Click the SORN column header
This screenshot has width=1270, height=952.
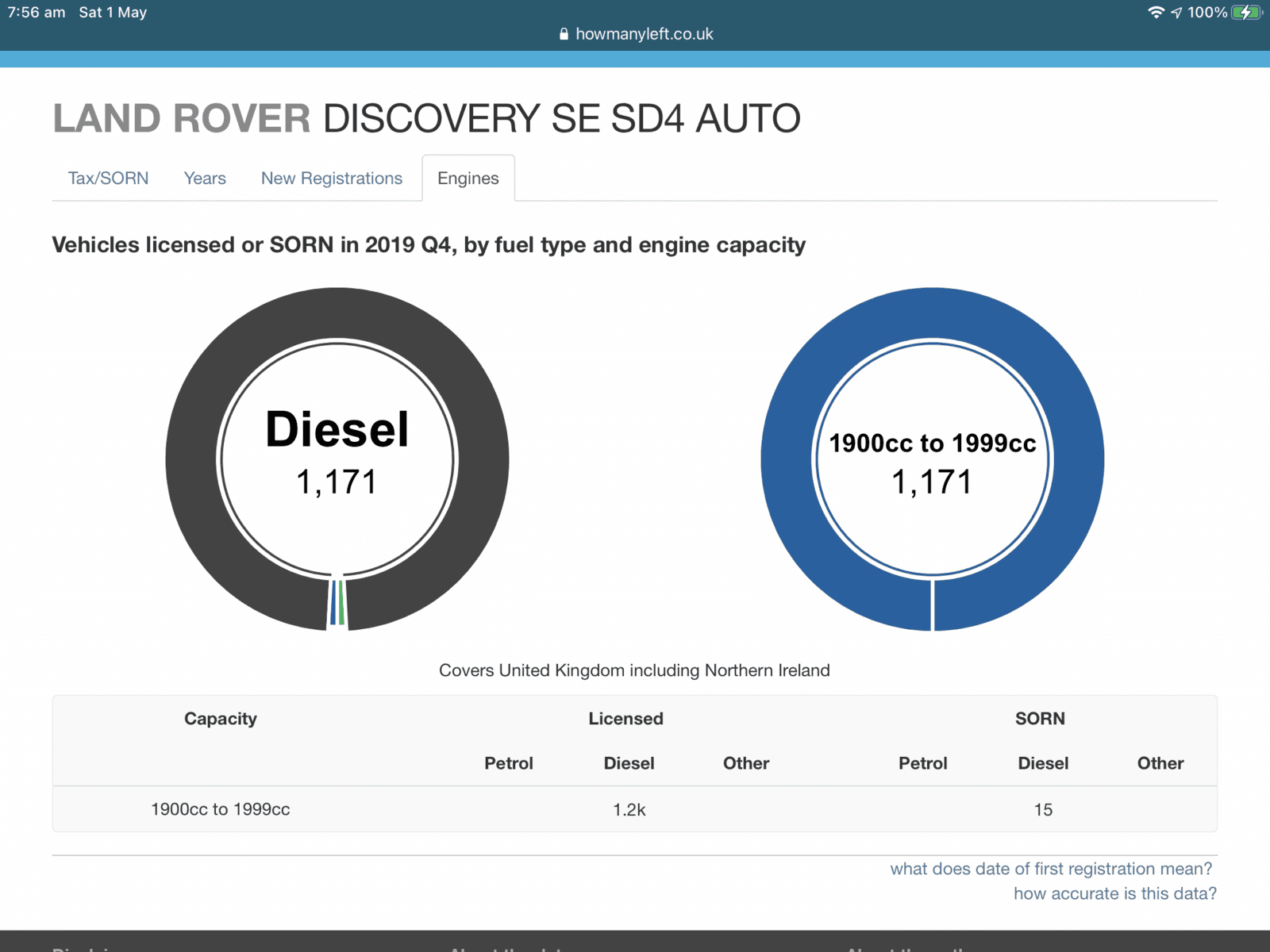coord(1040,719)
